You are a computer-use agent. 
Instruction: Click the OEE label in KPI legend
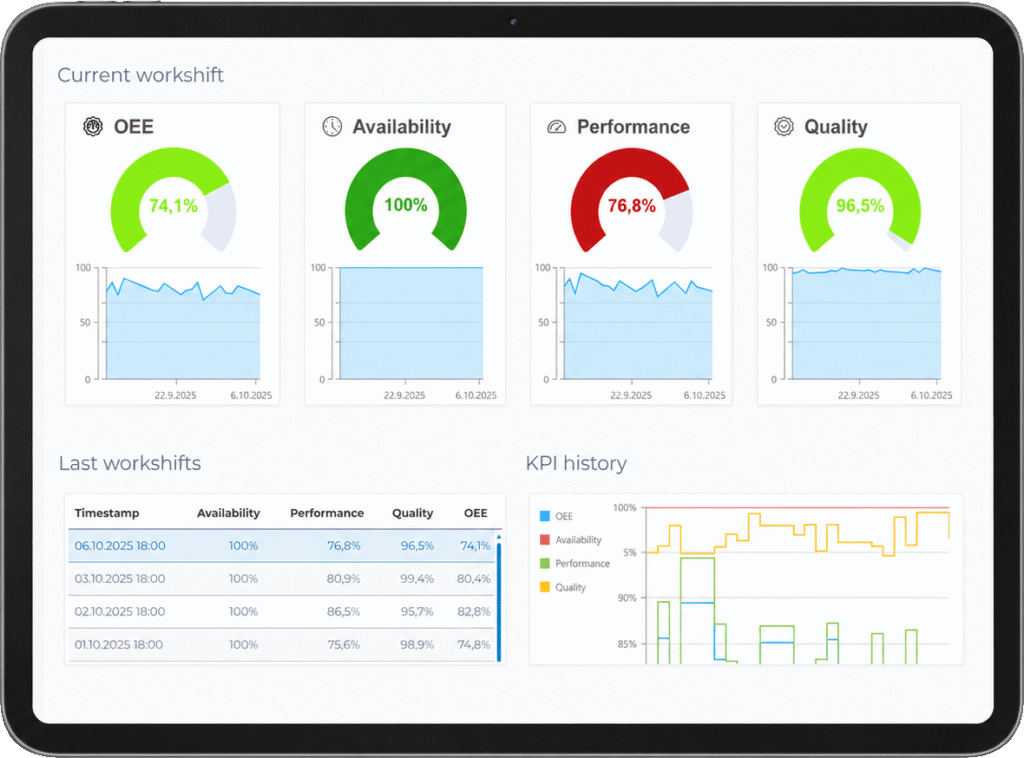(x=564, y=516)
